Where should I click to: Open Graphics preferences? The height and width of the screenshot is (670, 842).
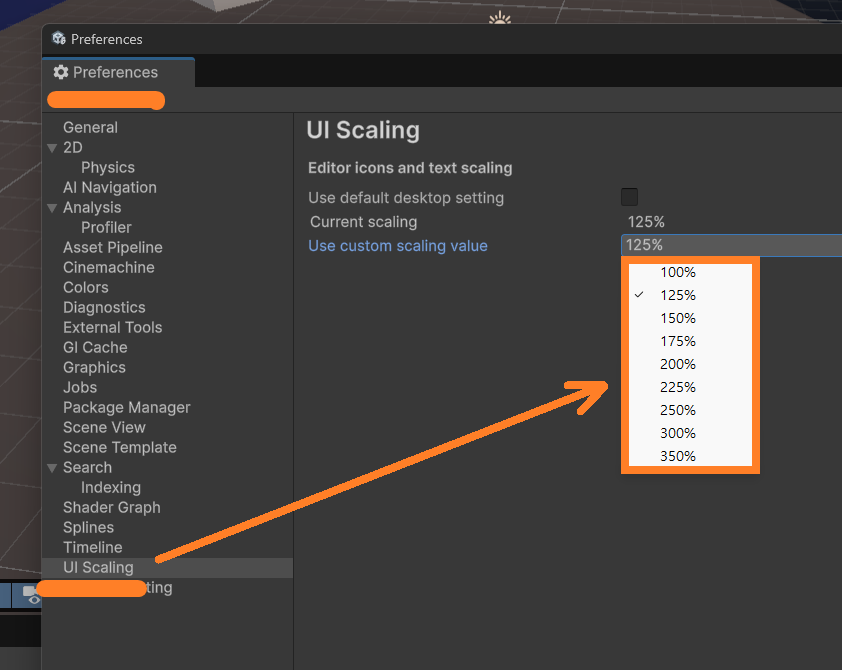[x=94, y=368]
